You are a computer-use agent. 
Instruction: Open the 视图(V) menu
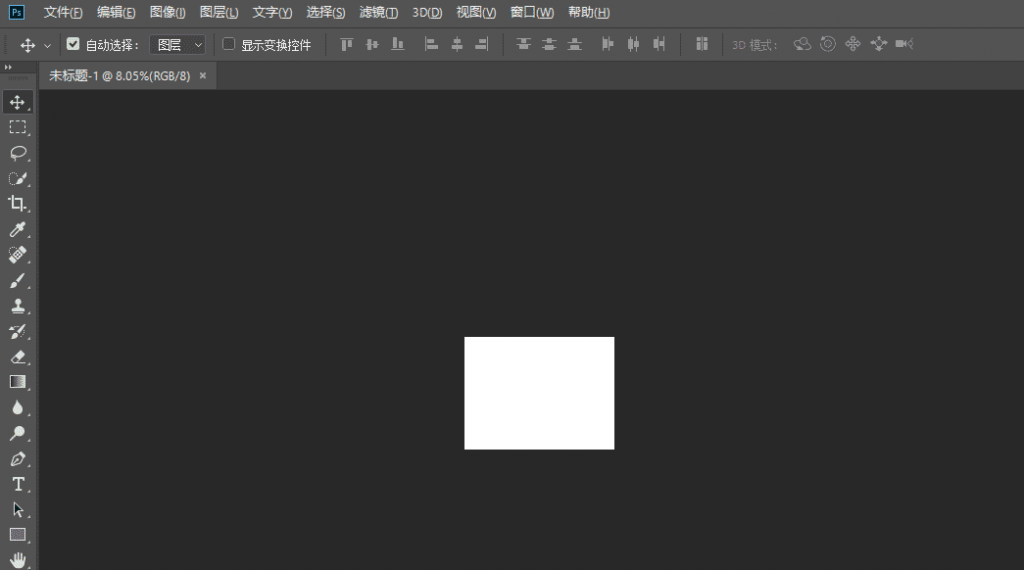click(476, 12)
